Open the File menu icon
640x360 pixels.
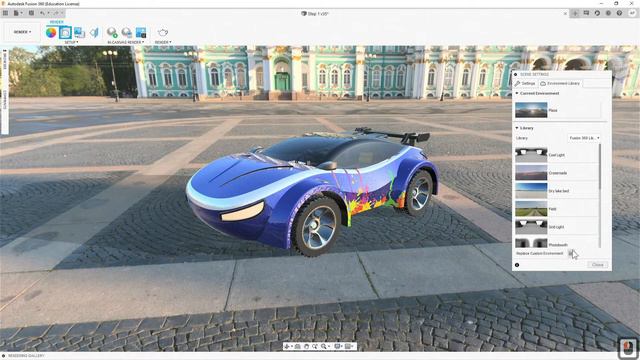[x=17, y=13]
